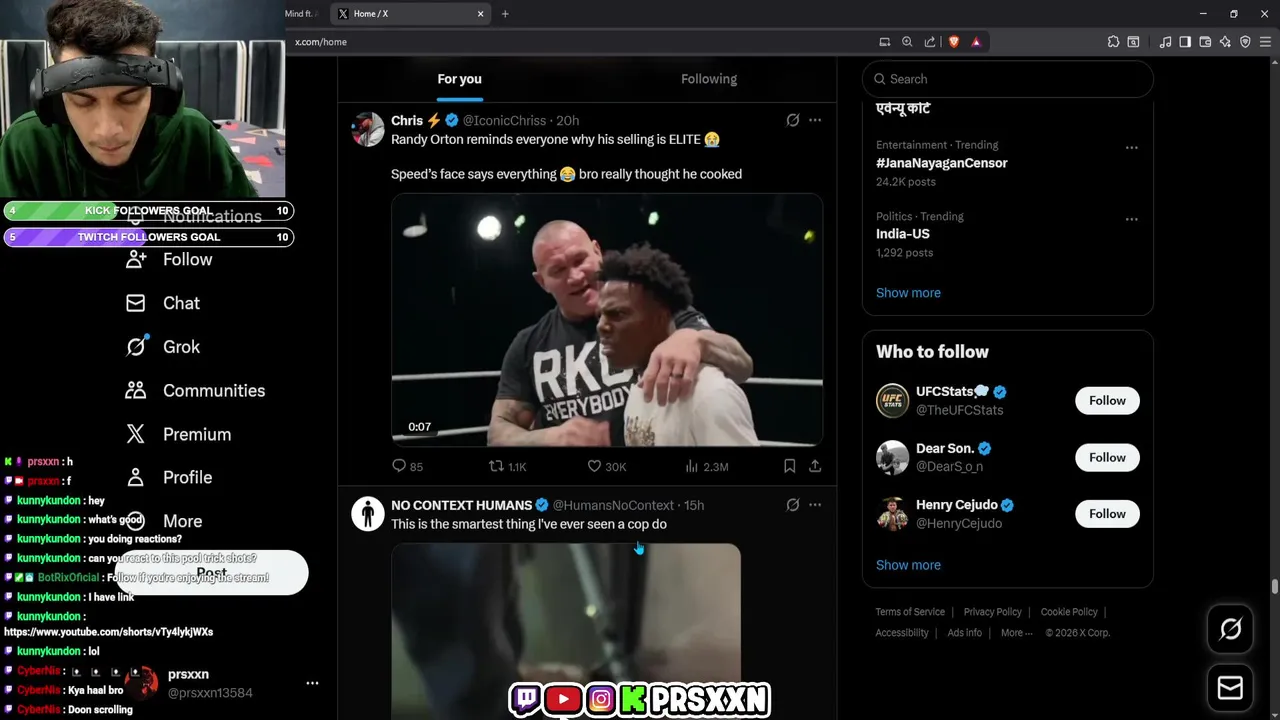Click the Search field on X

pos(1007,79)
